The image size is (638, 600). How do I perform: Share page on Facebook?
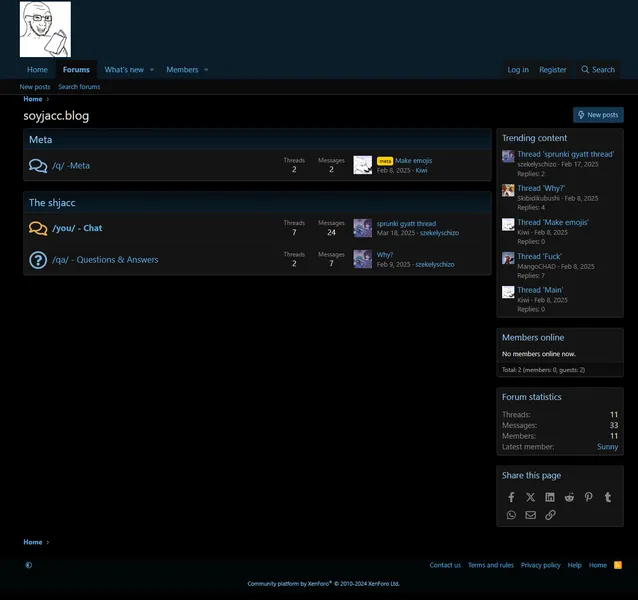(511, 497)
